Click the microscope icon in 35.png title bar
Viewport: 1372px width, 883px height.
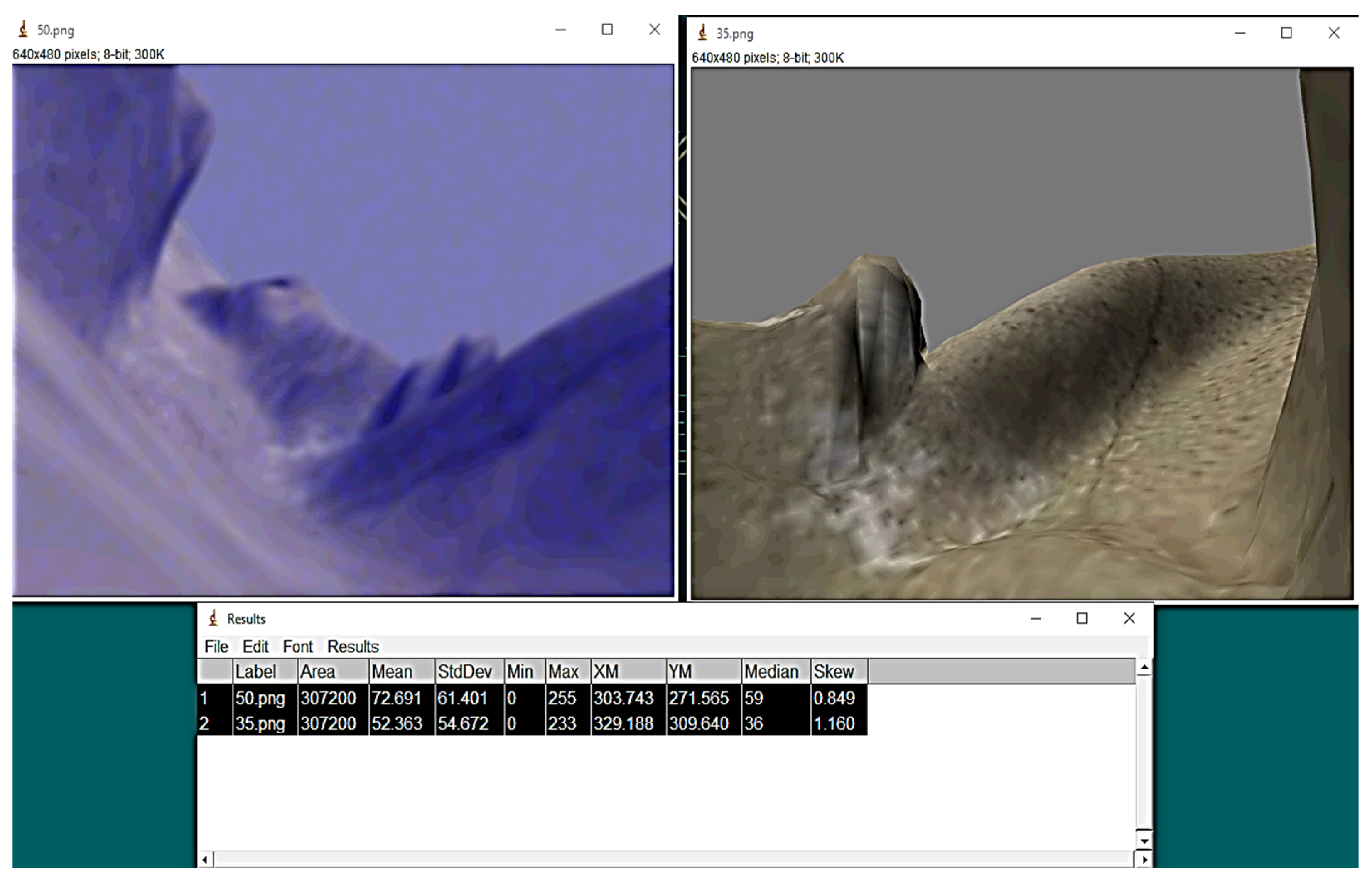pyautogui.click(x=703, y=33)
